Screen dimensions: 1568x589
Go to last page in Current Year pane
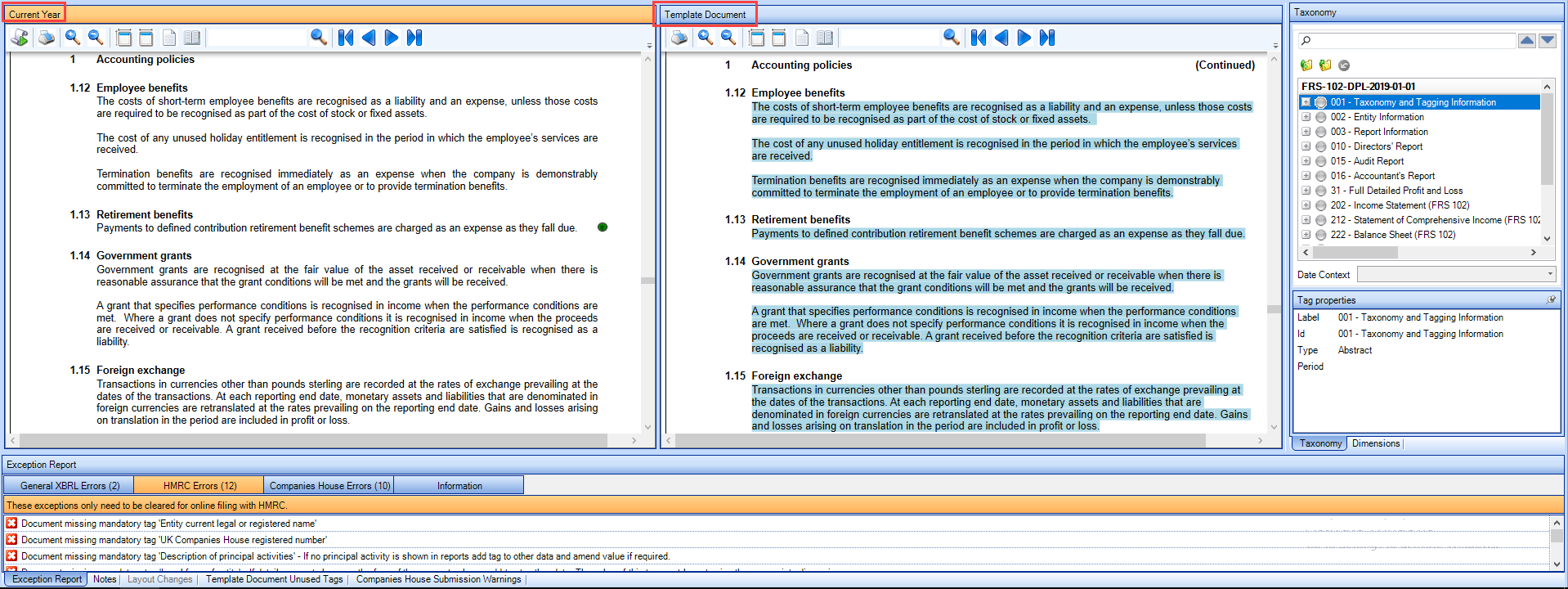point(414,38)
